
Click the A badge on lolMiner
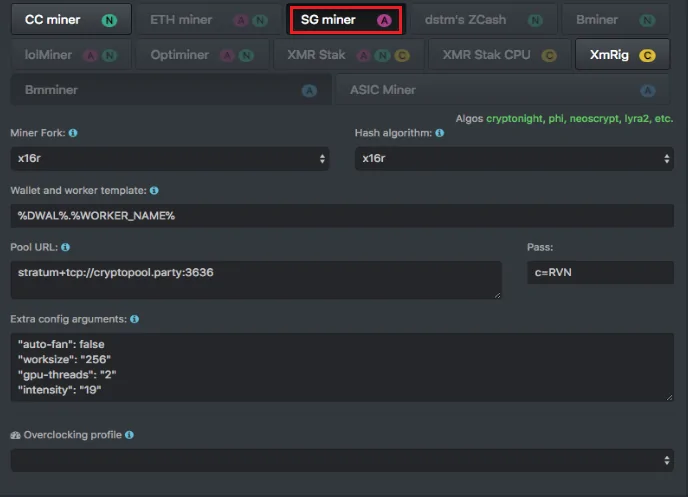coord(90,55)
